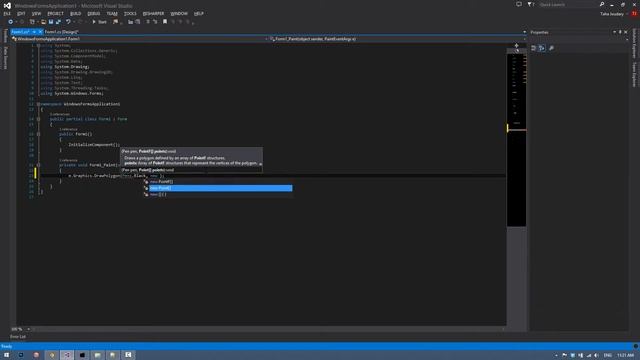Open the Data Sources side tab

[5, 58]
